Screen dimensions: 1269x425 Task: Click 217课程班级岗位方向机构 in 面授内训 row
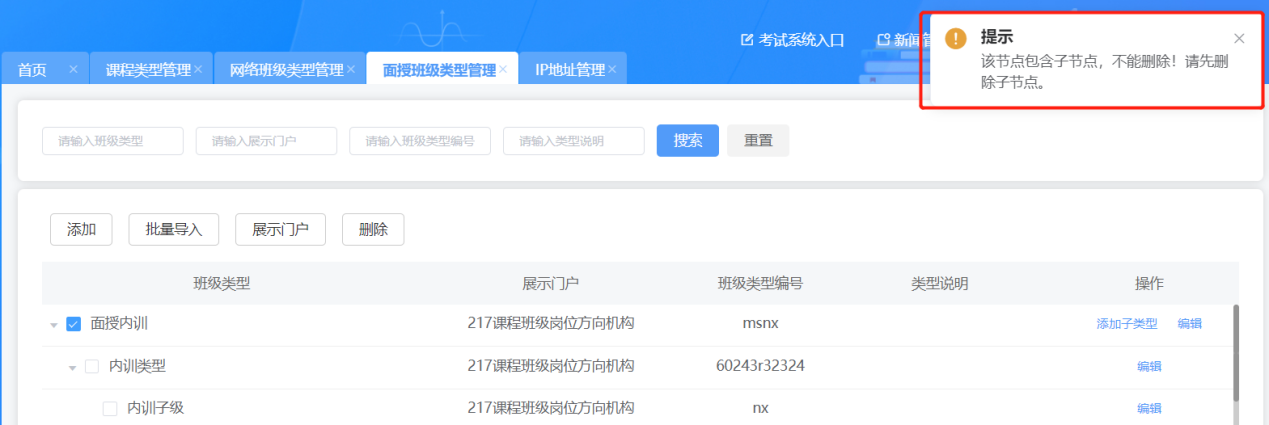point(550,324)
